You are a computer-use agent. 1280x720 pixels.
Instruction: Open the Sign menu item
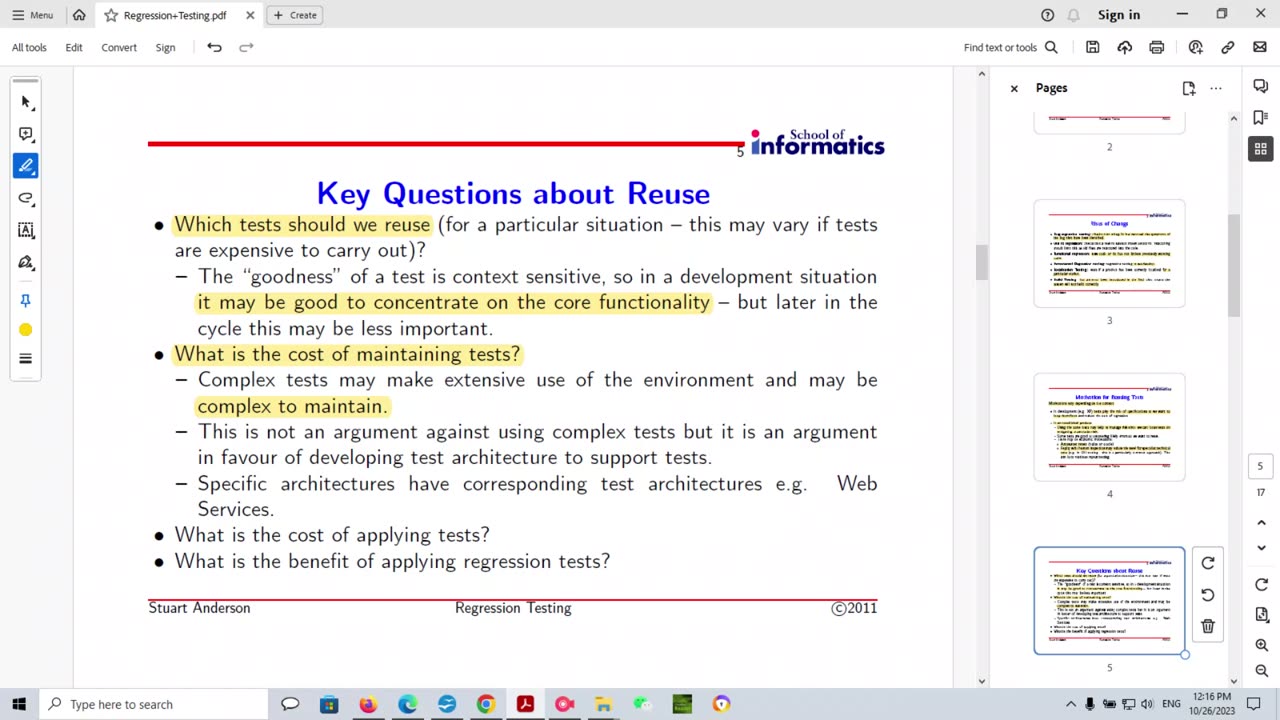pos(165,47)
